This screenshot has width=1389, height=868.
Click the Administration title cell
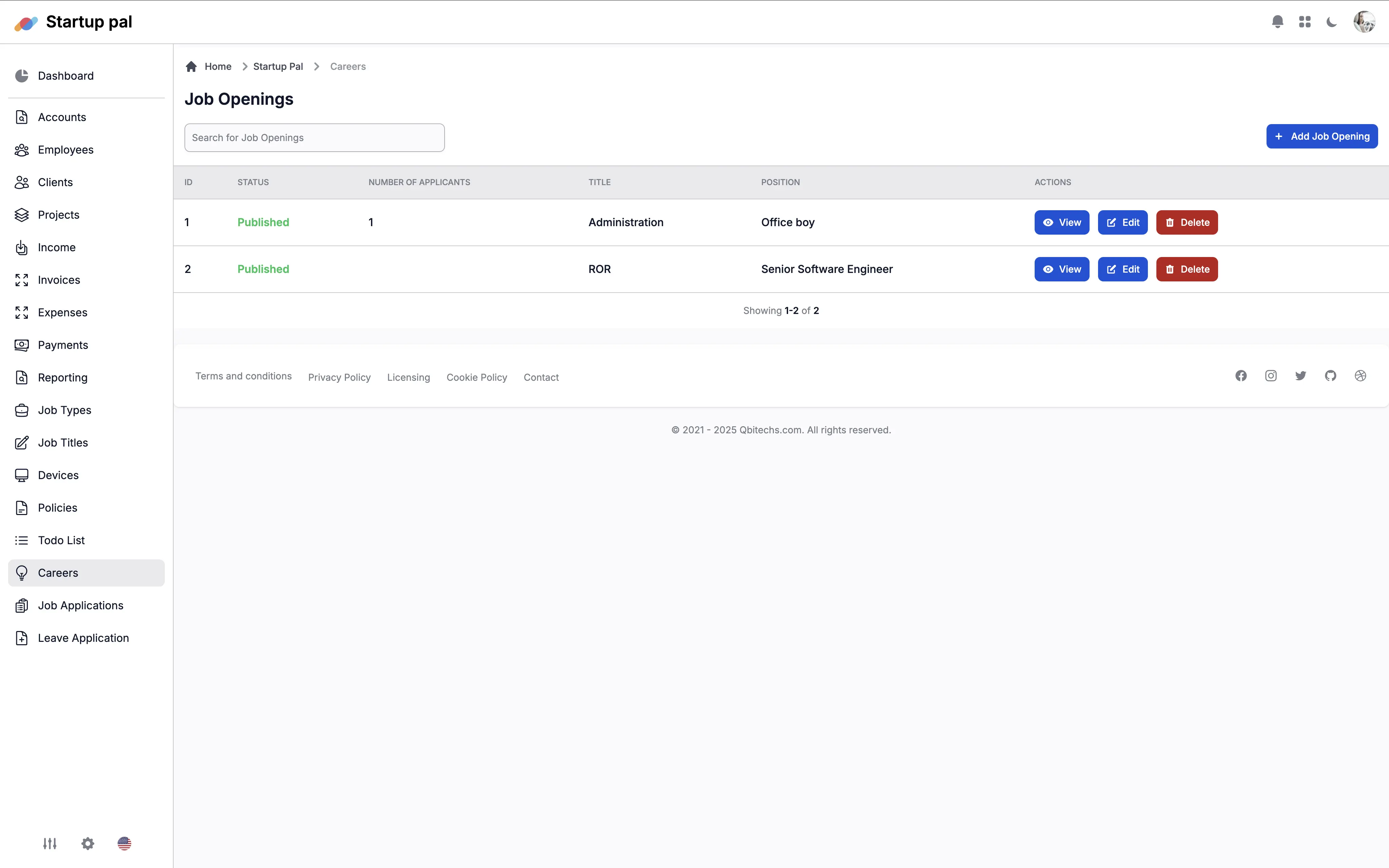coord(626,223)
